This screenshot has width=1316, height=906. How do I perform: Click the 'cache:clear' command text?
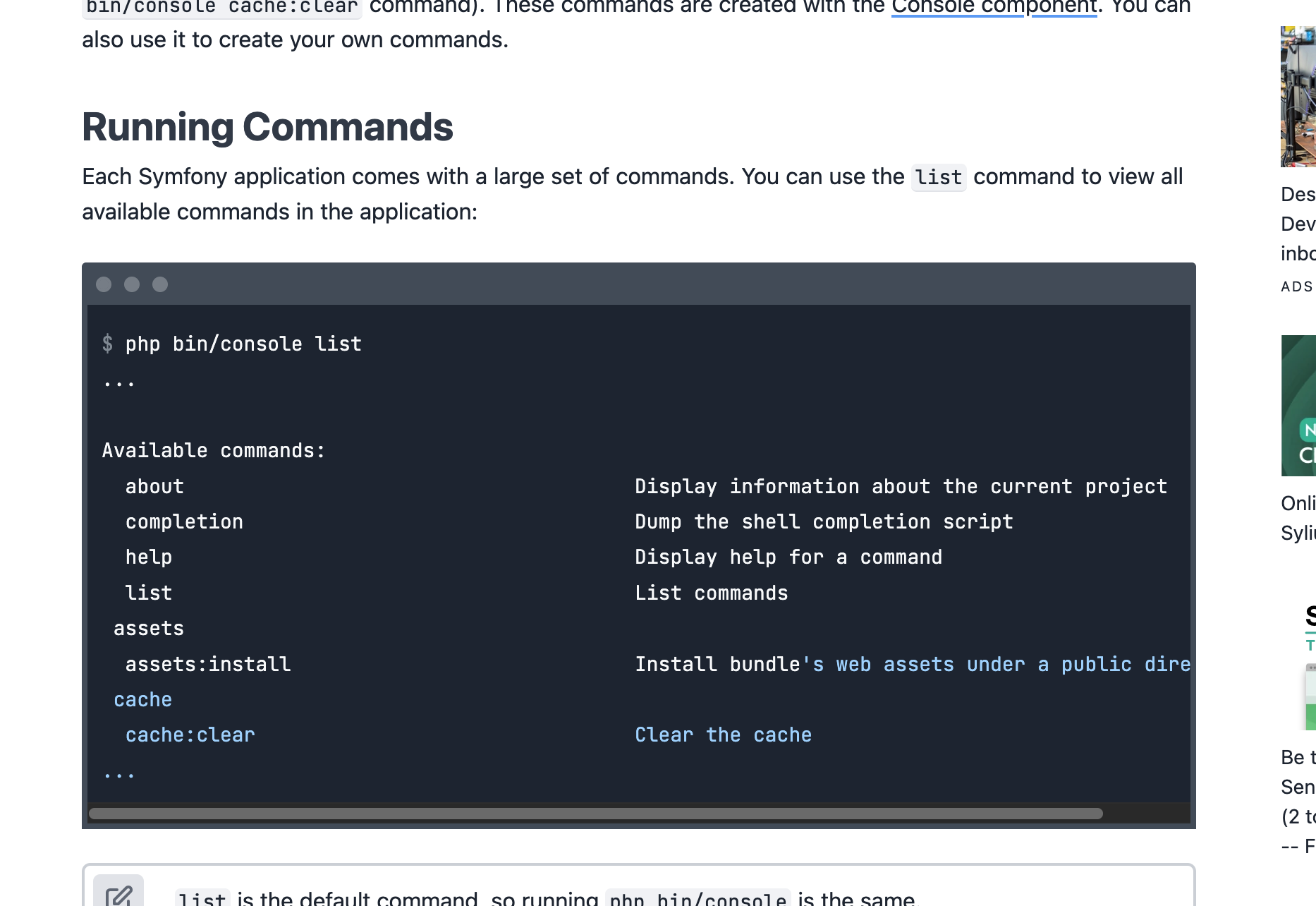coord(190,735)
